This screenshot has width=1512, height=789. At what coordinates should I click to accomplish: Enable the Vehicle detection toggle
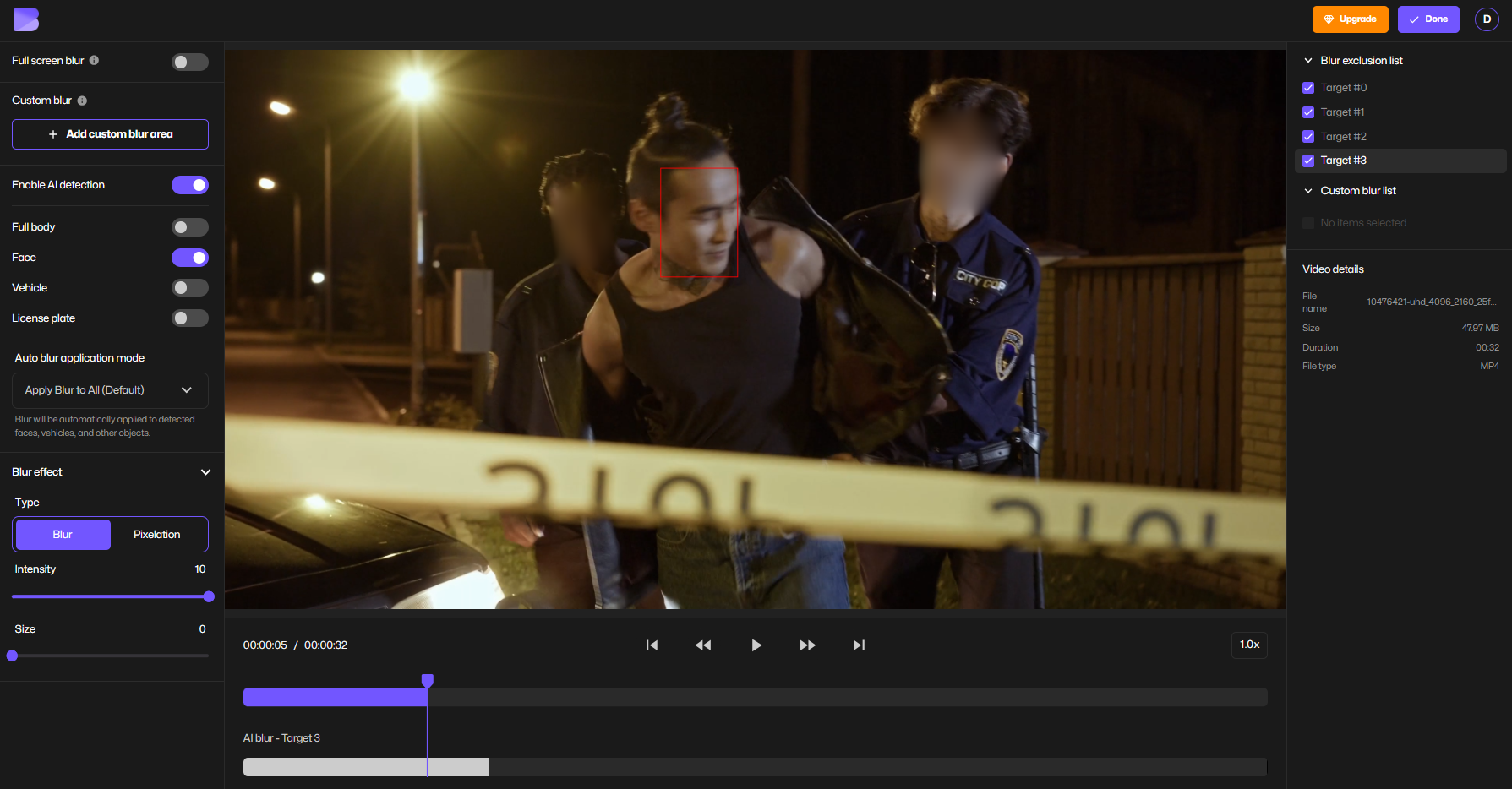tap(190, 287)
